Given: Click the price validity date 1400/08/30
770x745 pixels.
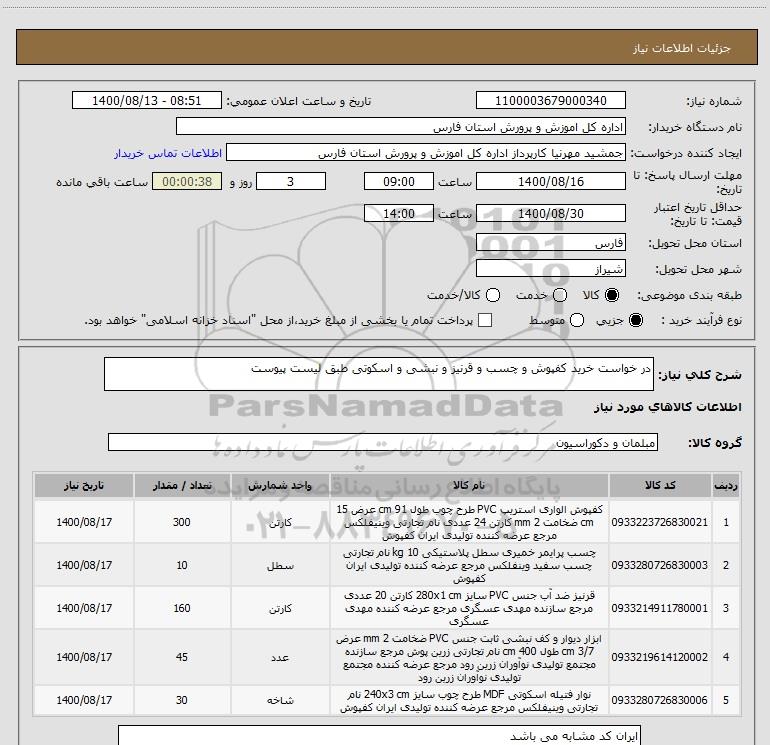Looking at the screenshot, I should coord(550,213).
